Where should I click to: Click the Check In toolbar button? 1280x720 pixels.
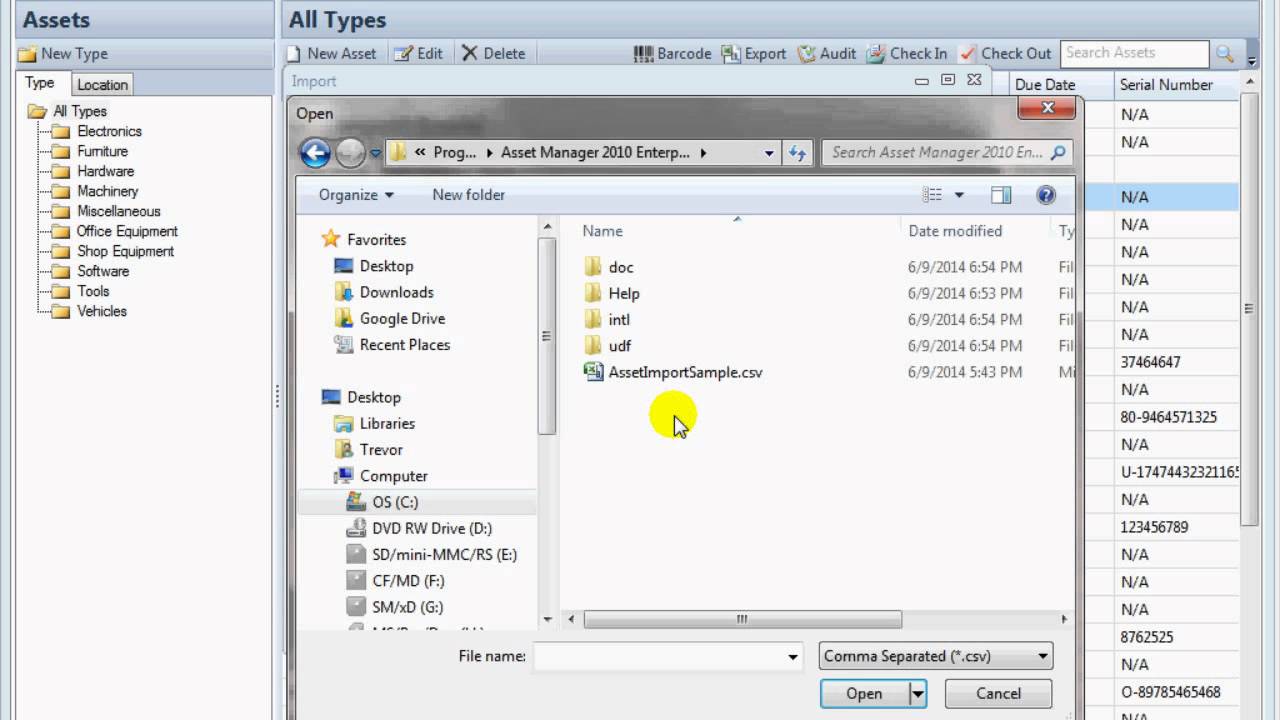[907, 53]
